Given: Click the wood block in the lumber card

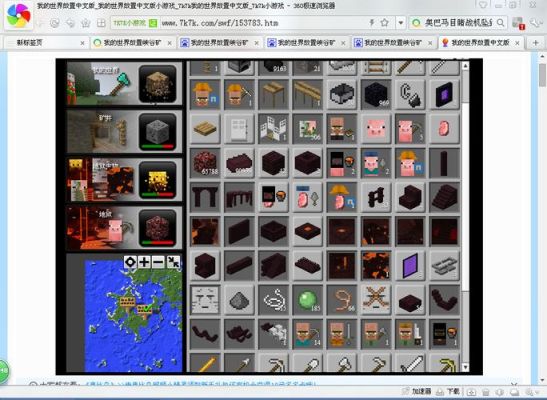Looking at the screenshot, I should [x=157, y=84].
